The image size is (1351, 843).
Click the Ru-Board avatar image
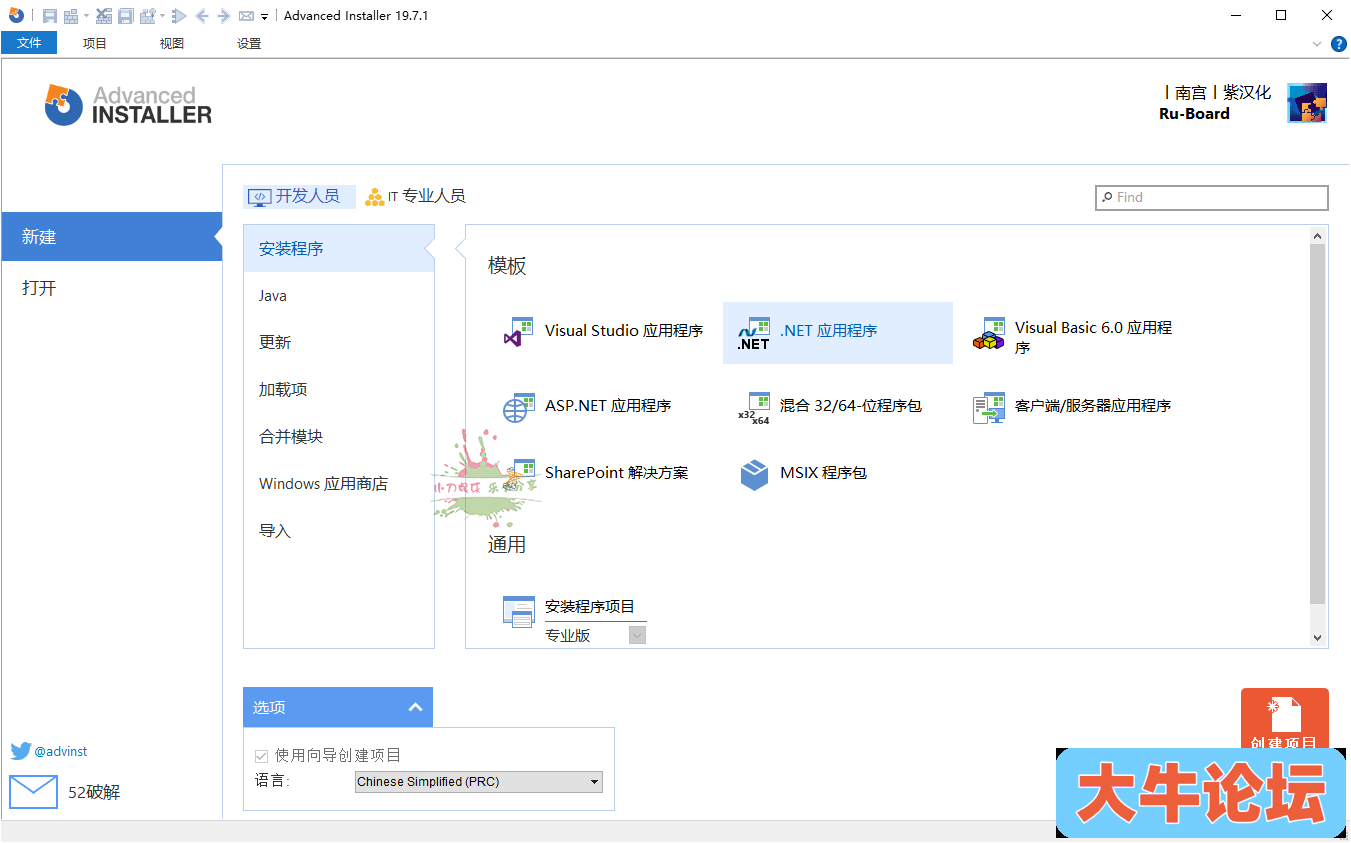click(1307, 103)
